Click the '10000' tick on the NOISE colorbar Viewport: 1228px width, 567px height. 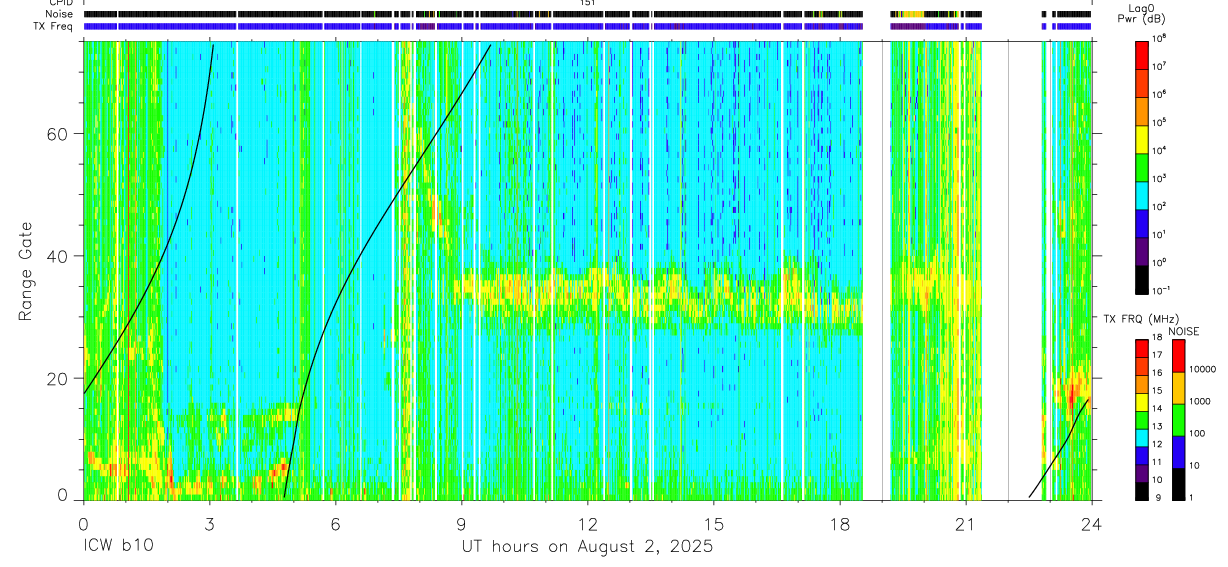click(1203, 369)
